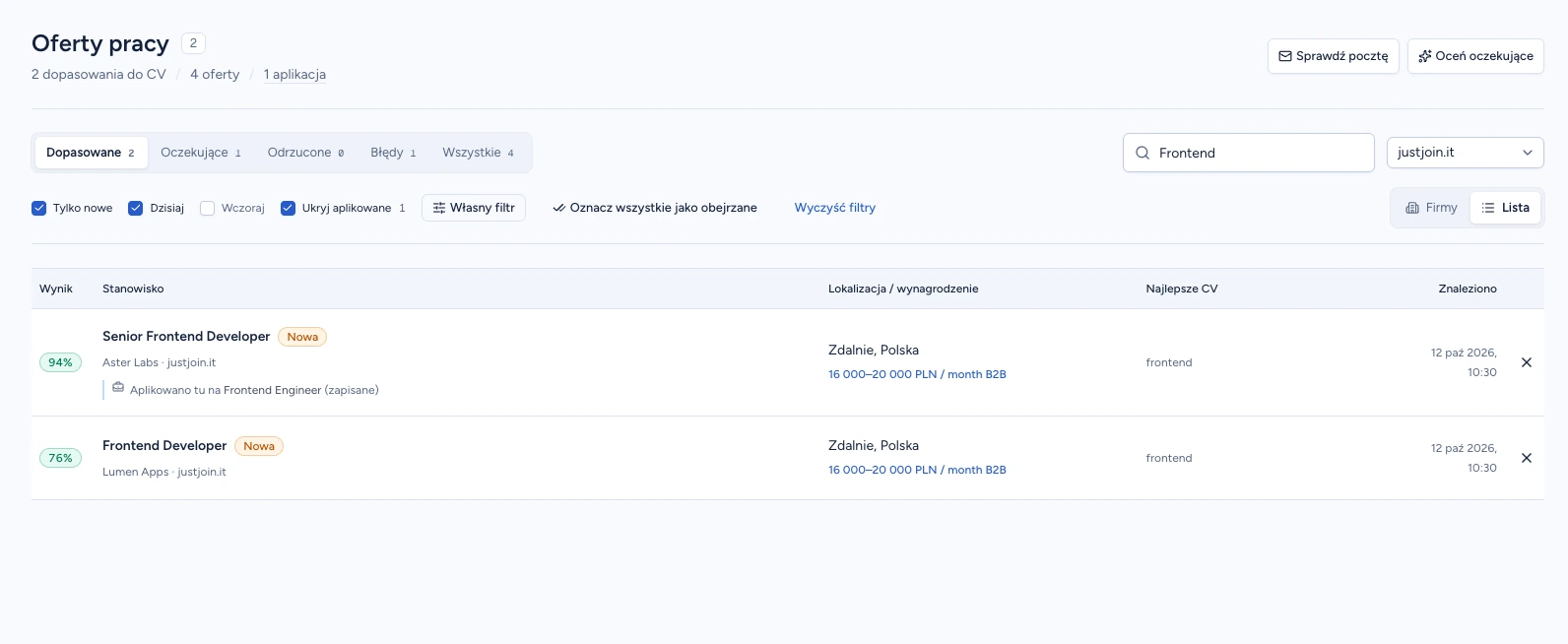The image size is (1568, 644).
Task: Click the 94% match score badge
Action: tap(61, 362)
